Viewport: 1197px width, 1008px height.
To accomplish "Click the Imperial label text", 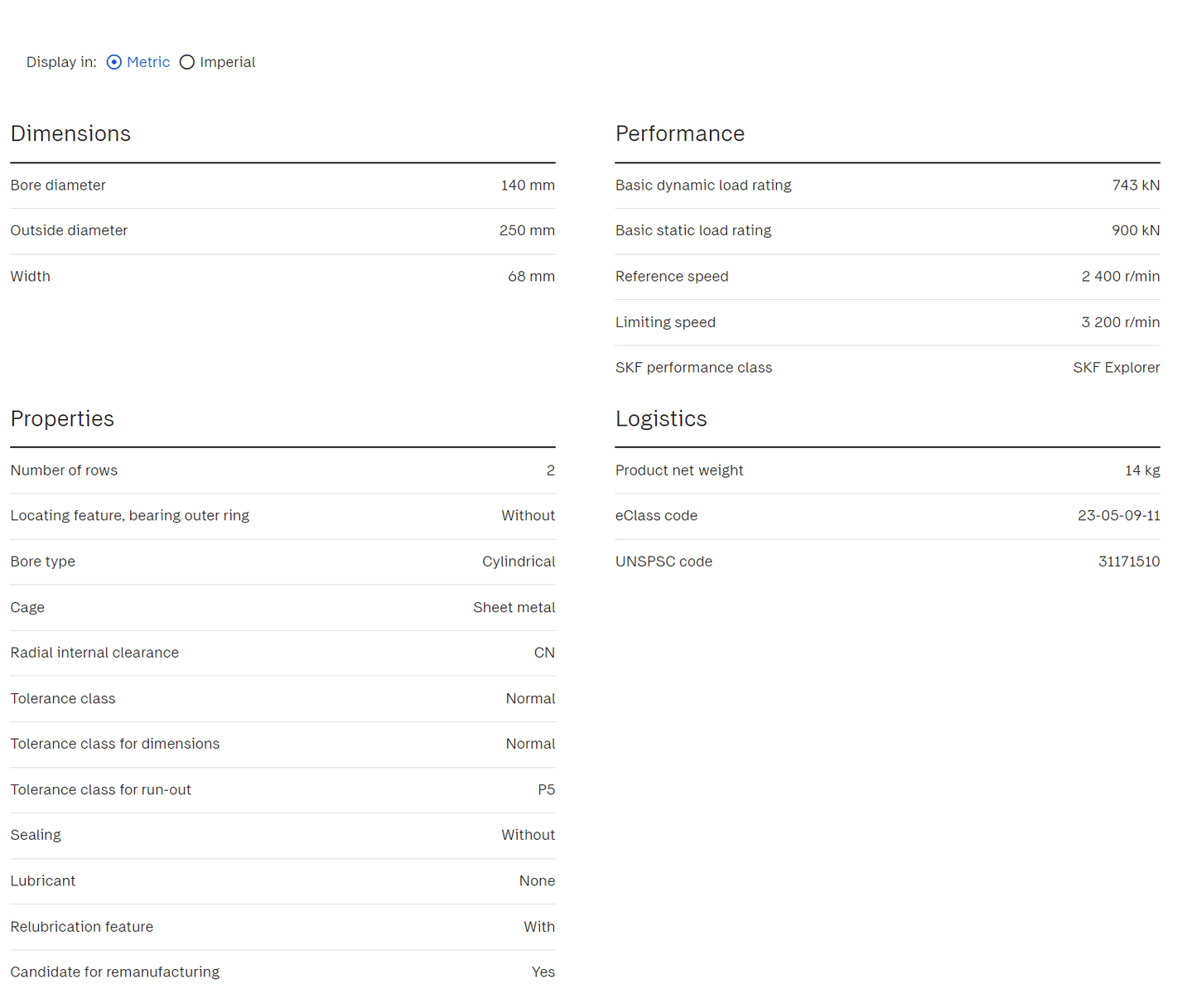I will (227, 62).
